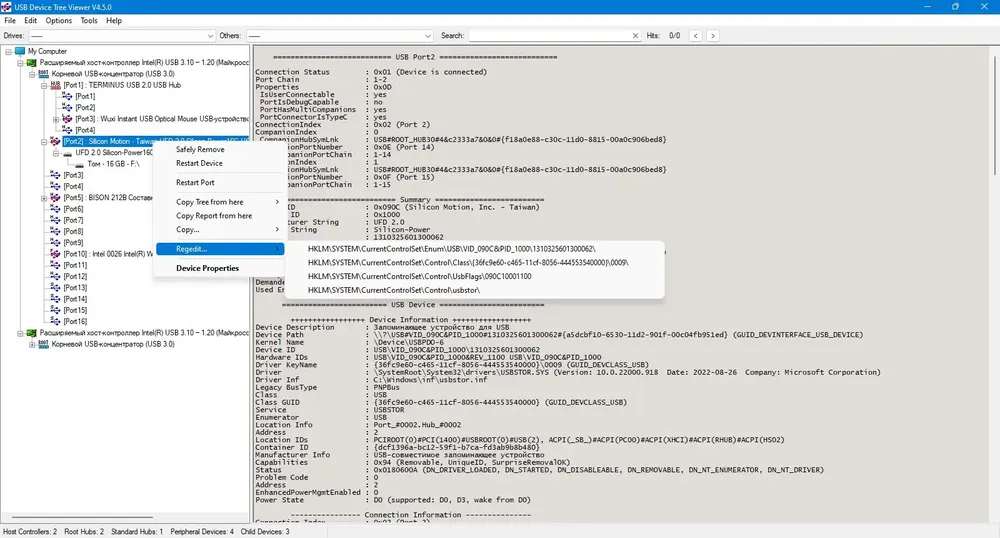Click the Search input field
Screen dimensions: 1000x538
click(x=550, y=36)
